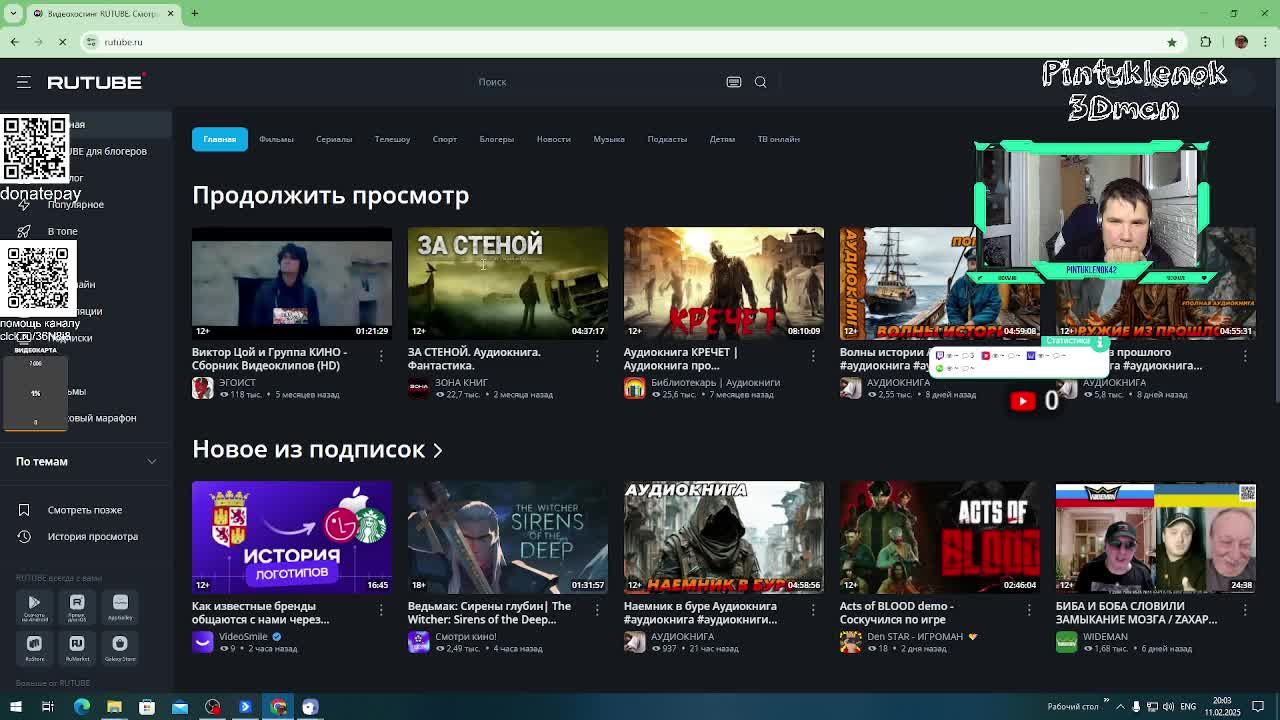Open the RuMarket tile
This screenshot has height=720, width=1280.
pos(77,647)
